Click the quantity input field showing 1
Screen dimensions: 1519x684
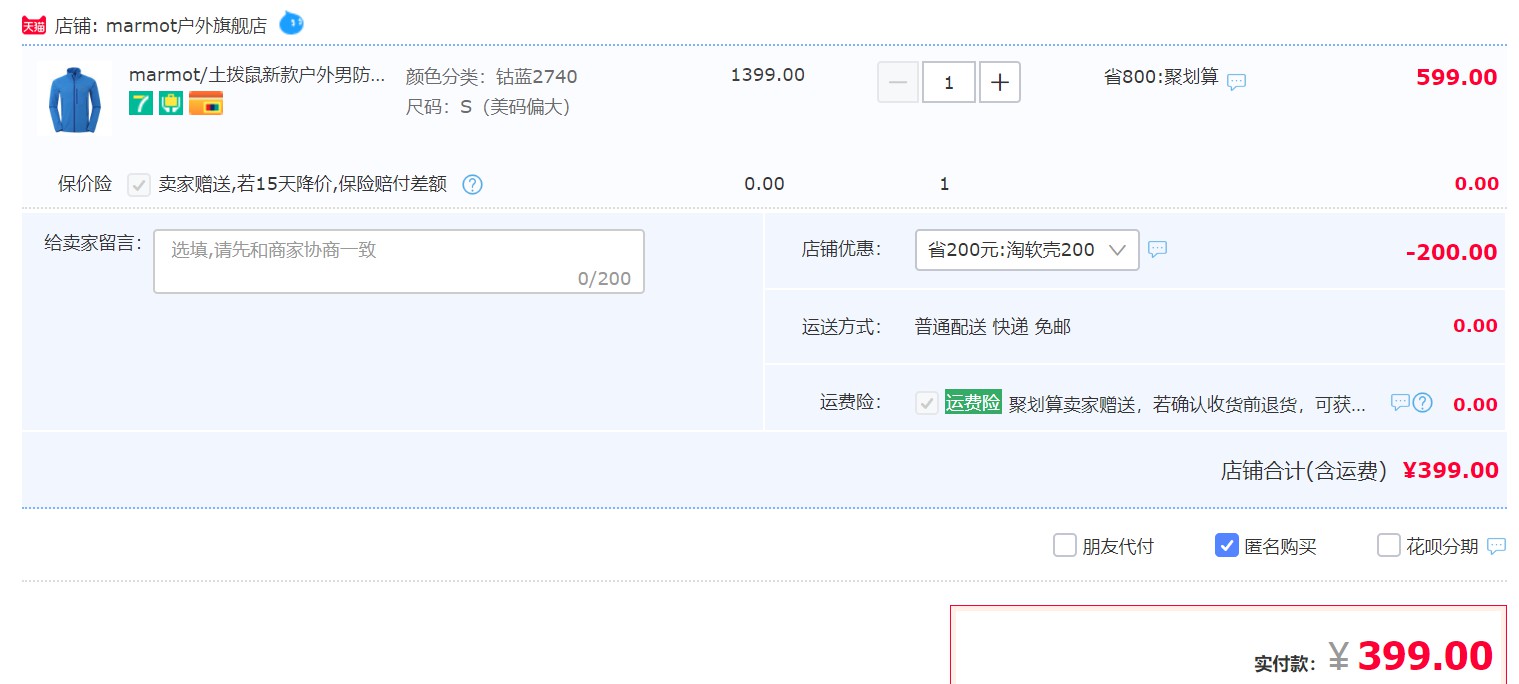coord(948,83)
